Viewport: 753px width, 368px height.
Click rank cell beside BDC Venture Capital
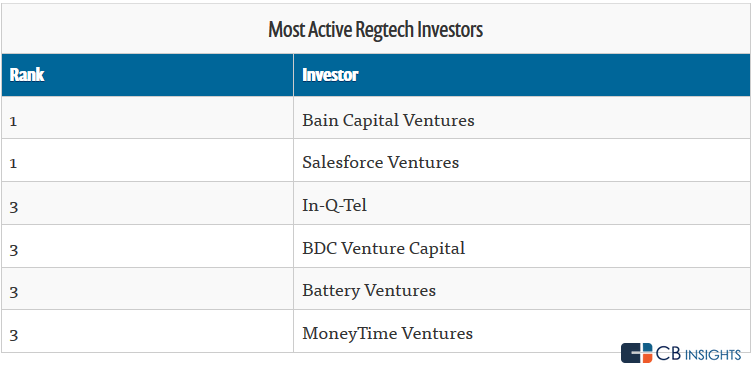click(x=147, y=246)
